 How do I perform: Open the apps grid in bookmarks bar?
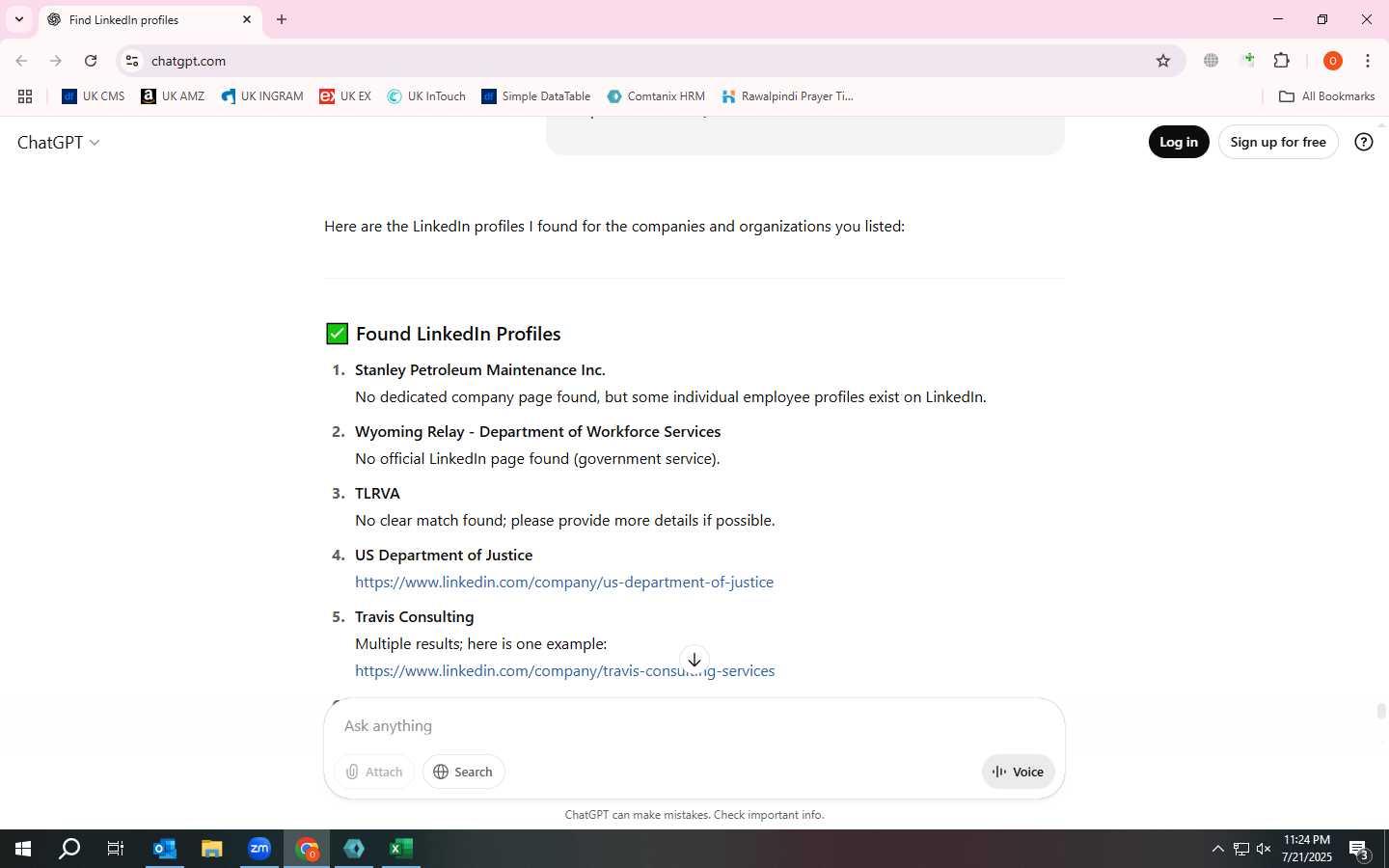coord(25,96)
